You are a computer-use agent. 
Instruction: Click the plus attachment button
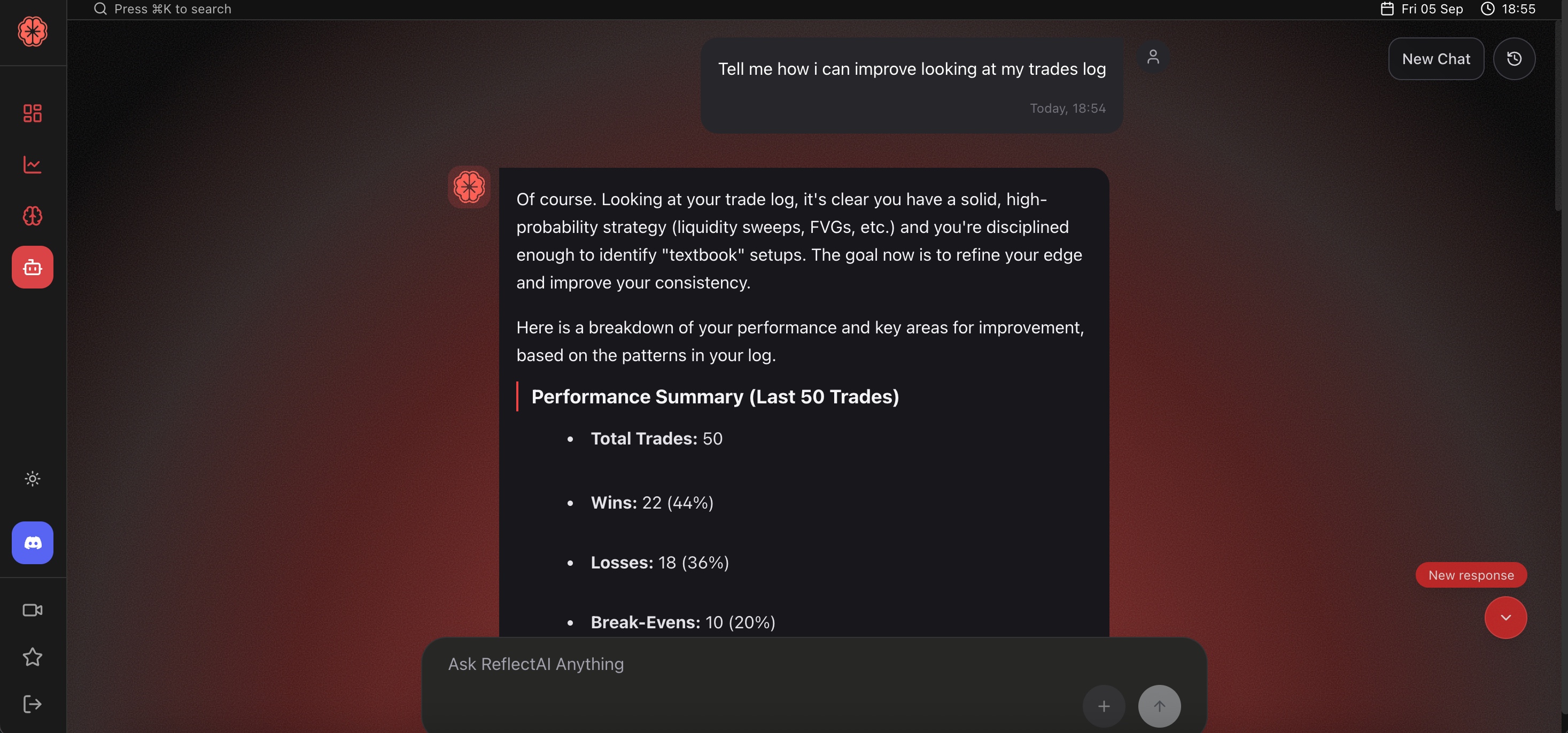(x=1104, y=706)
